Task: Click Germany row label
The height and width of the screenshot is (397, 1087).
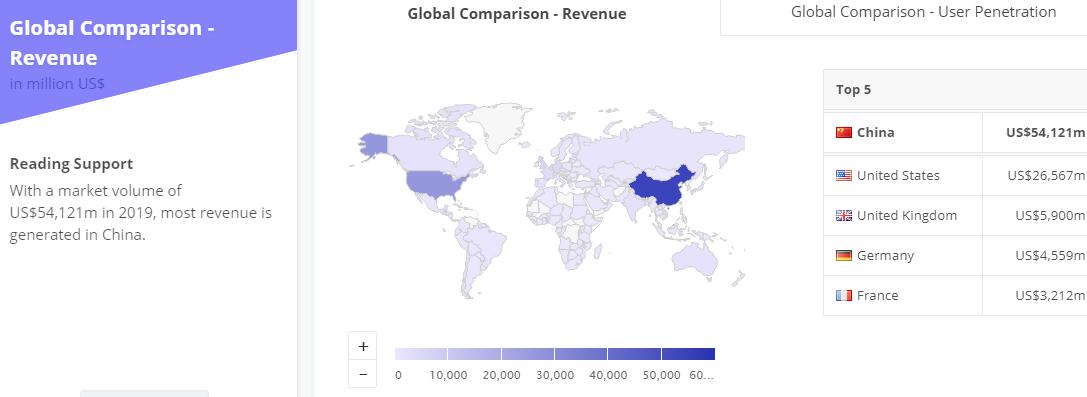Action: pos(885,256)
